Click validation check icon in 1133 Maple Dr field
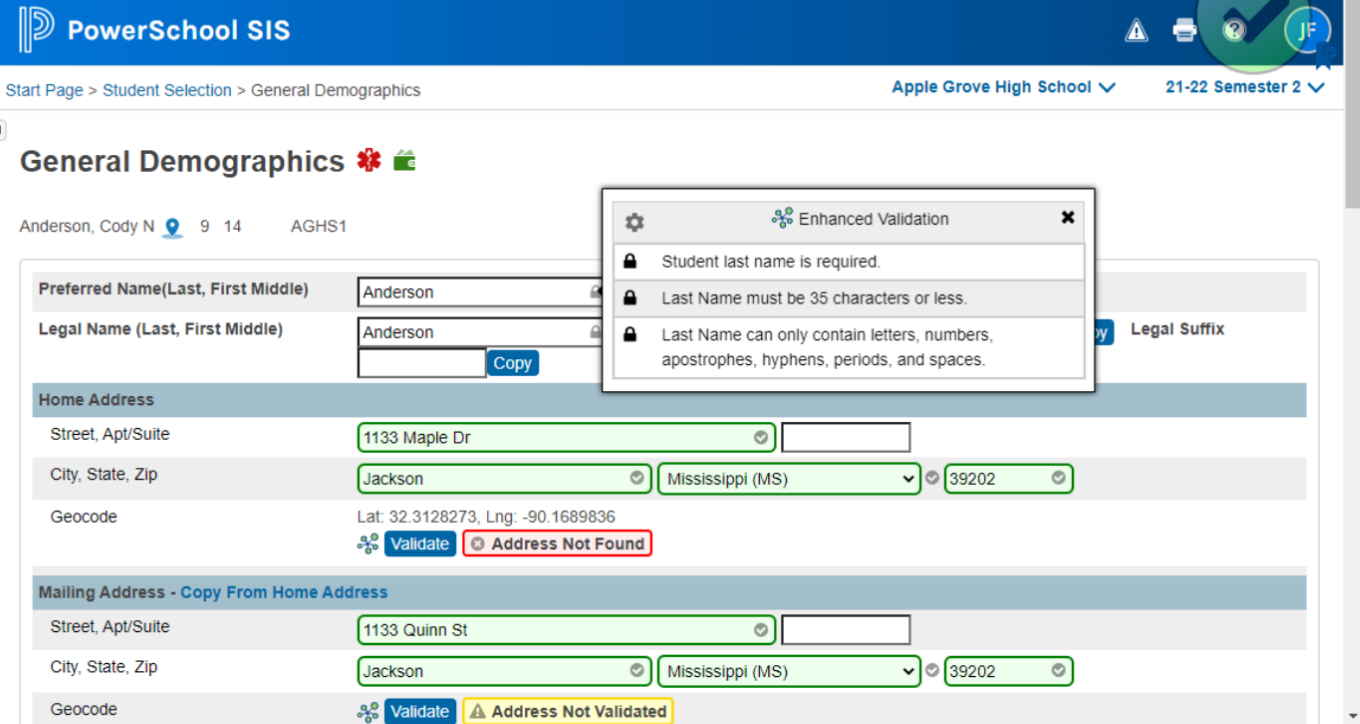Screen dimensions: 1360x724 tap(761, 438)
